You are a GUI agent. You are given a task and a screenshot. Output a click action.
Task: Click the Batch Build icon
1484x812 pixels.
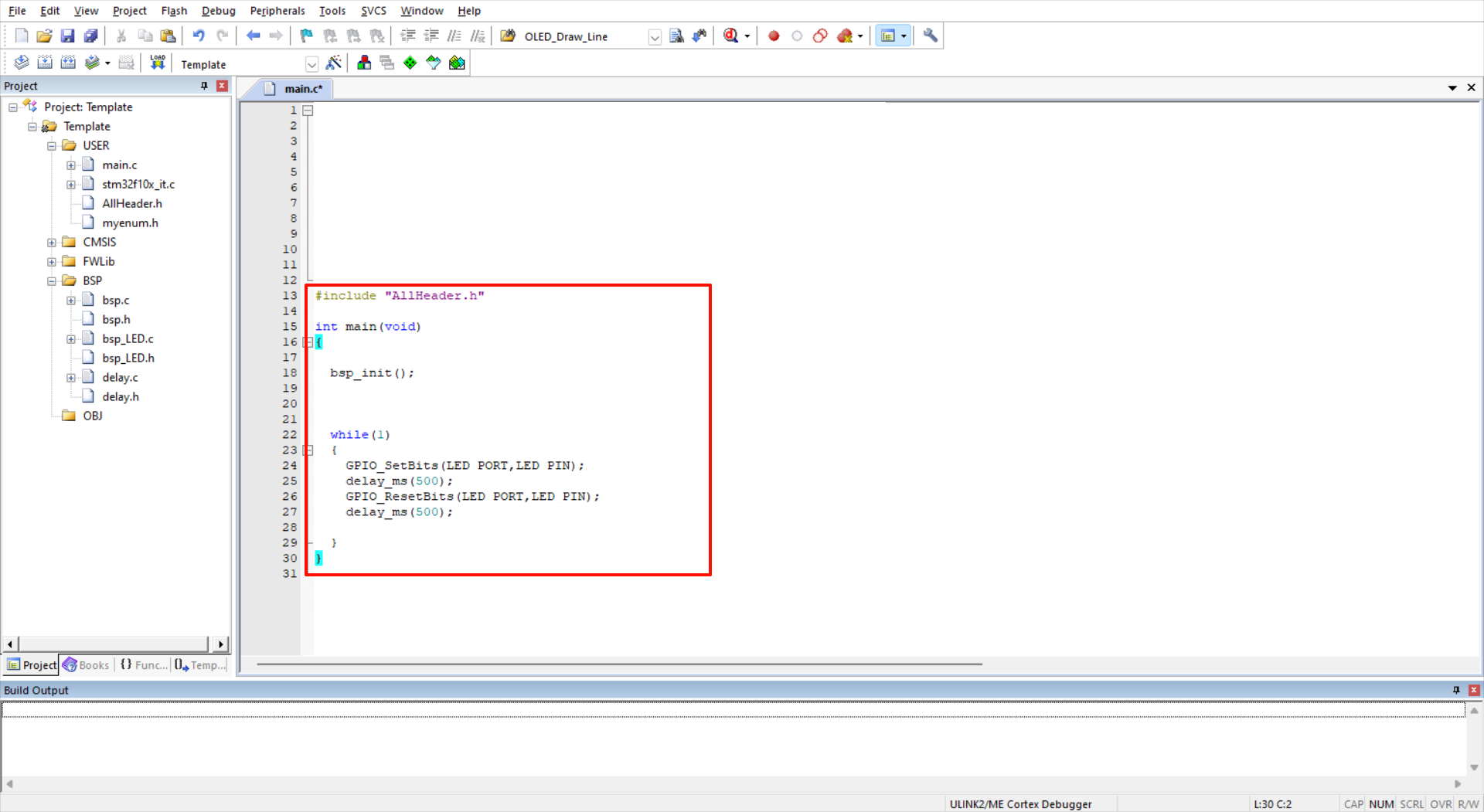(x=92, y=63)
